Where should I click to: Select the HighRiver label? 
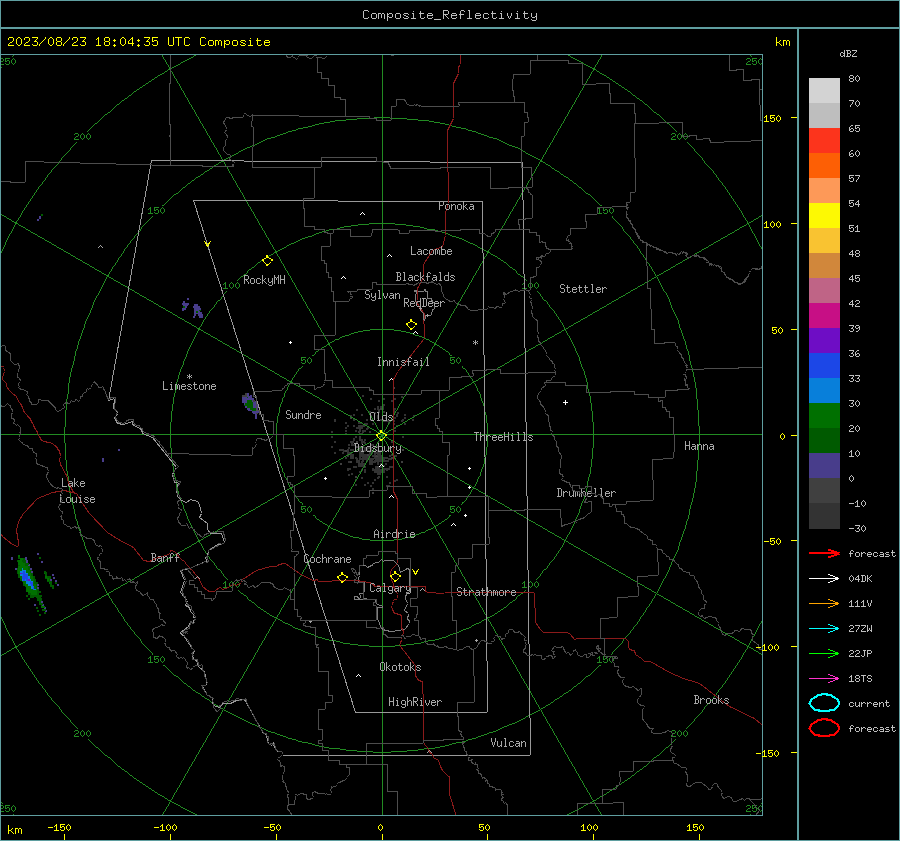coord(415,702)
